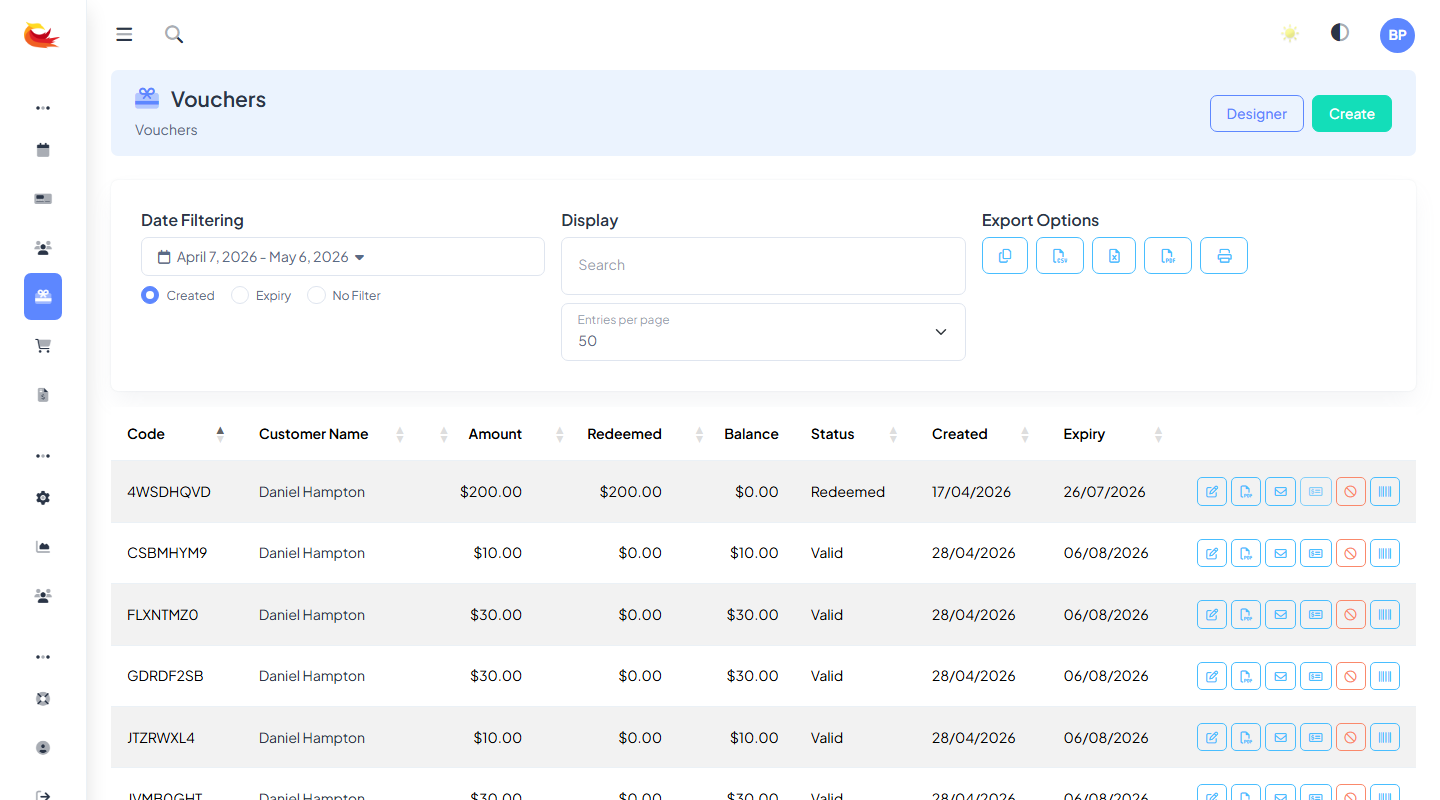Toggle the hamburger sidebar menu
Image resolution: width=1440 pixels, height=800 pixels.
124,35
